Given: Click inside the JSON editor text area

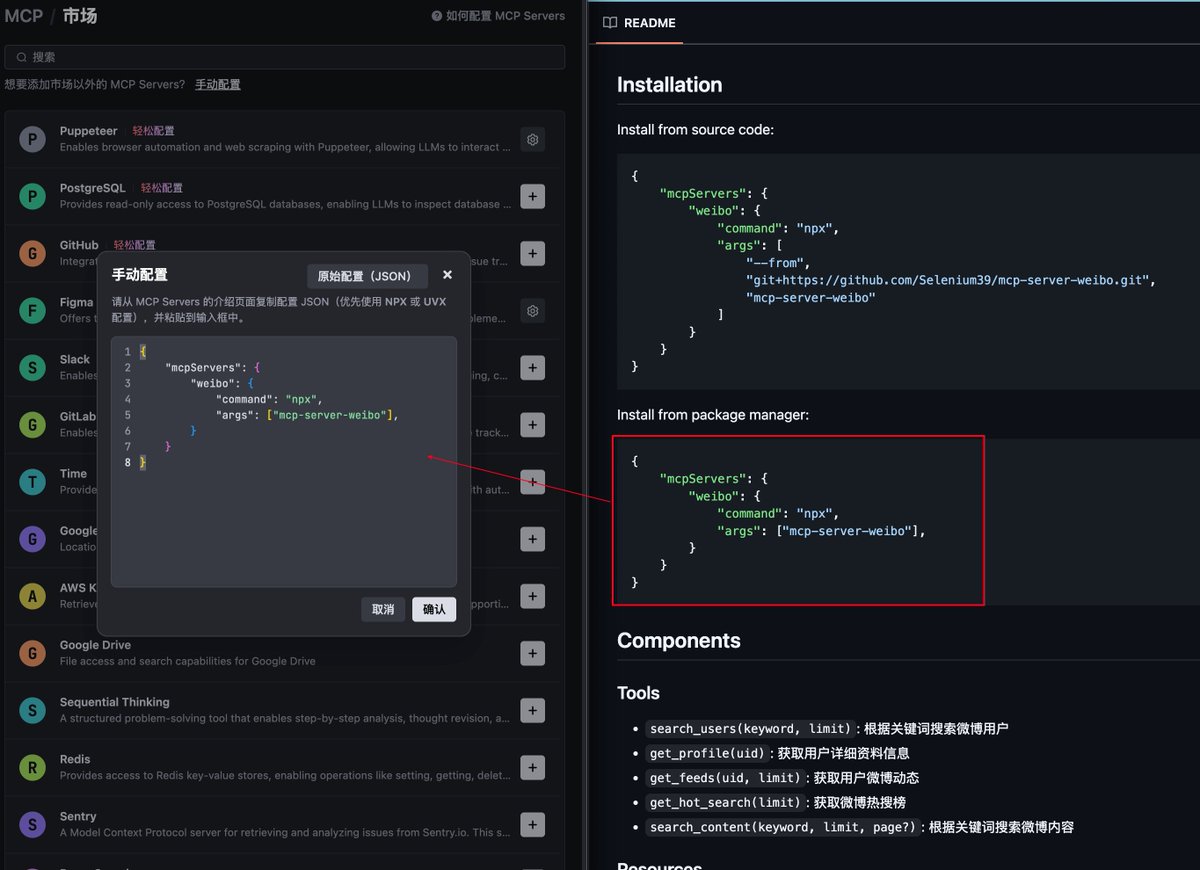Looking at the screenshot, I should coord(284,461).
